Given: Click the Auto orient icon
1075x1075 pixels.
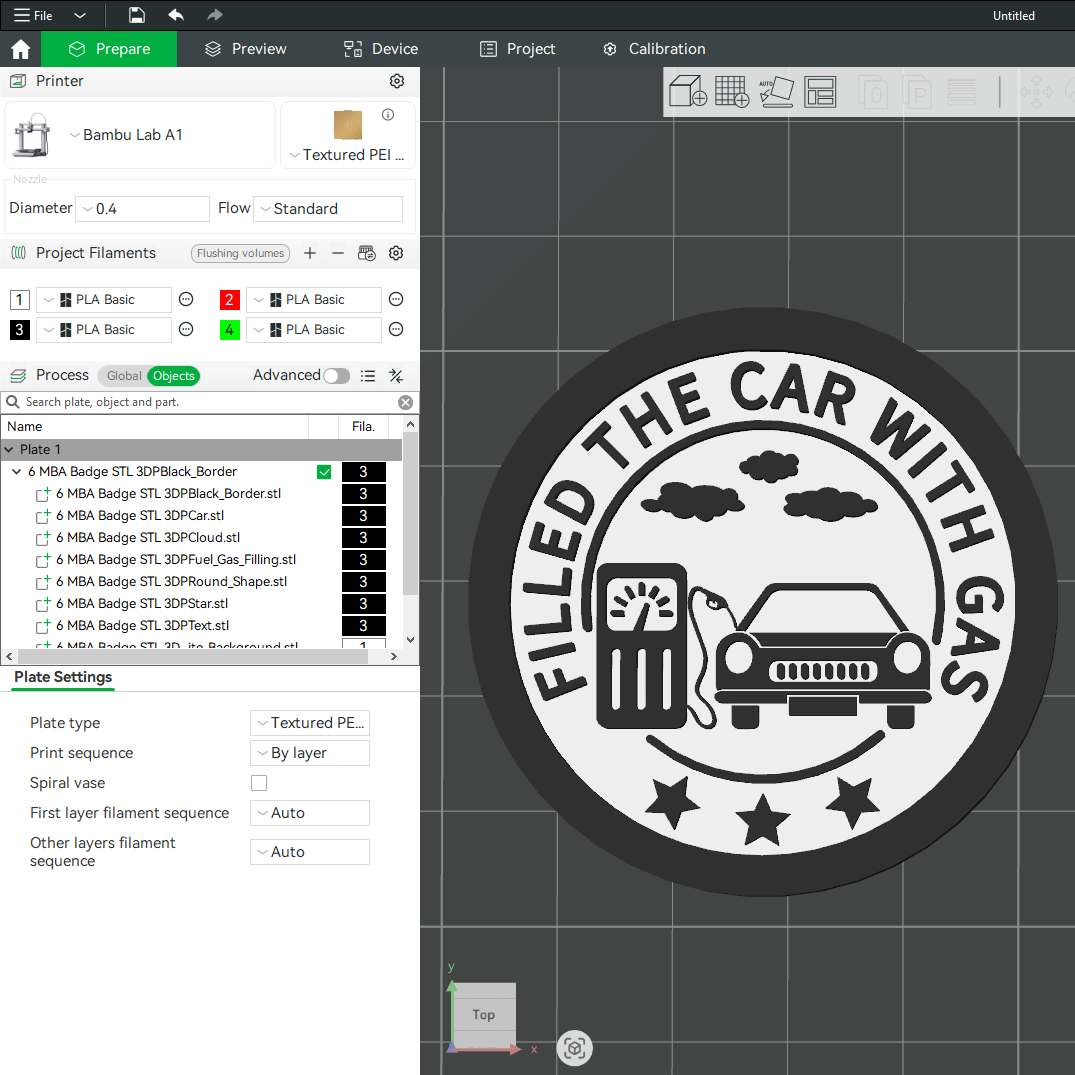Looking at the screenshot, I should [776, 92].
